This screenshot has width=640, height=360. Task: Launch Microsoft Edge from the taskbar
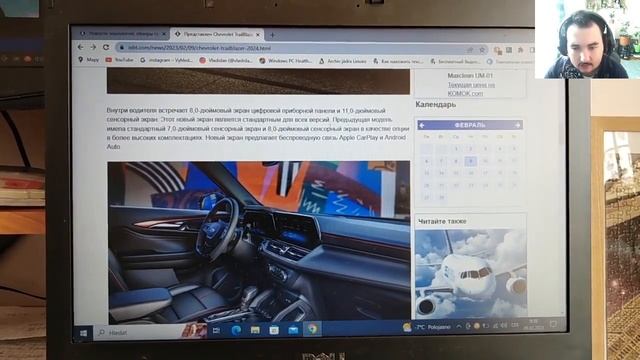click(x=236, y=330)
